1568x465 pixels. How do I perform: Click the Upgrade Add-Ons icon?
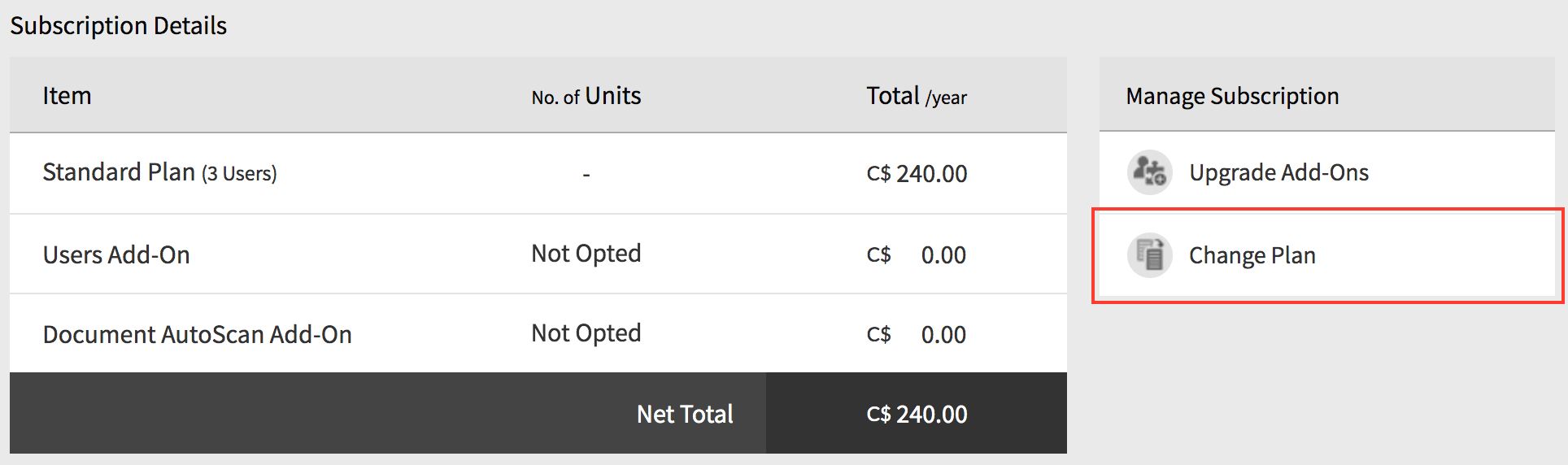(1149, 172)
